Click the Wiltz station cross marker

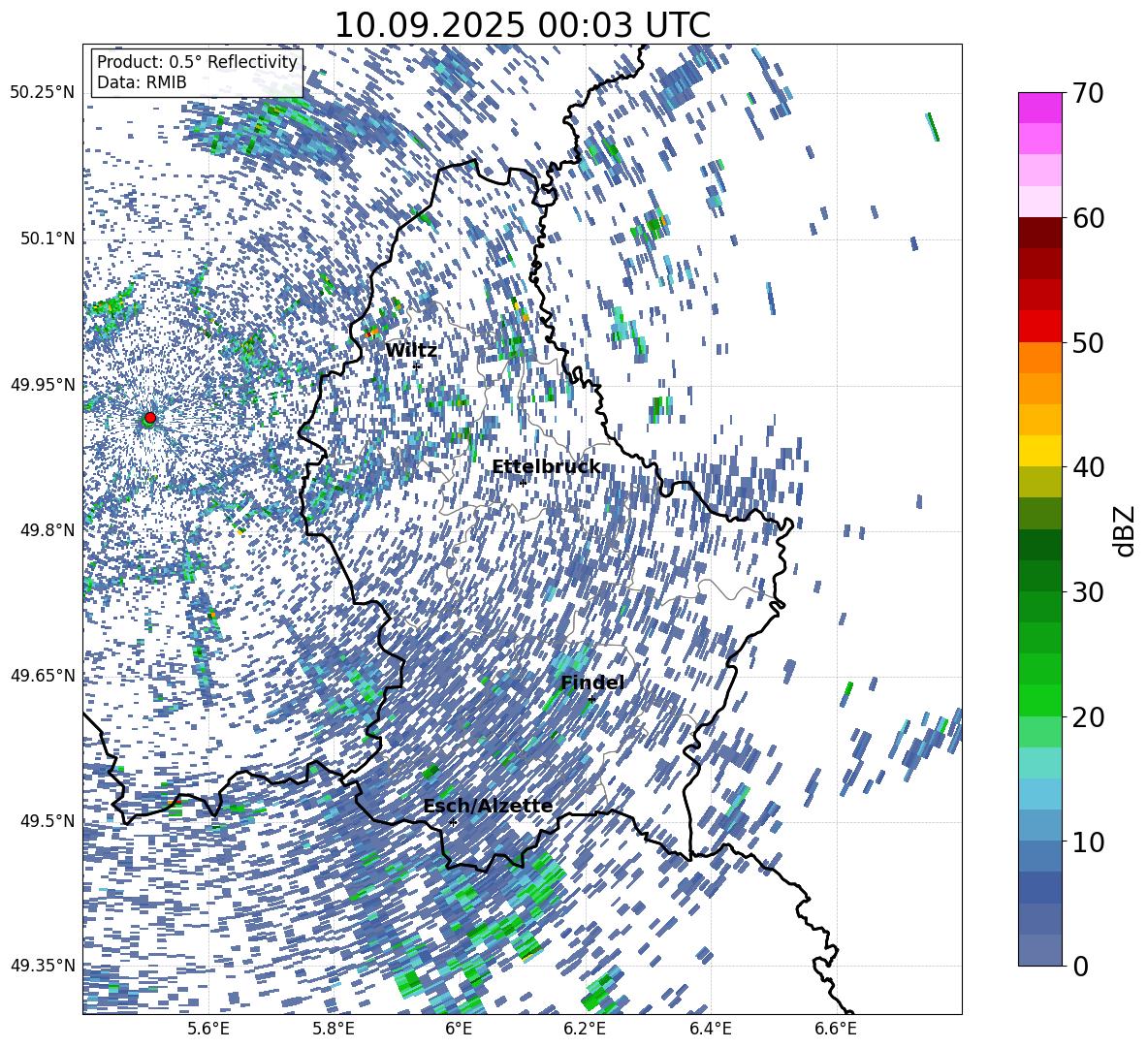tap(416, 365)
